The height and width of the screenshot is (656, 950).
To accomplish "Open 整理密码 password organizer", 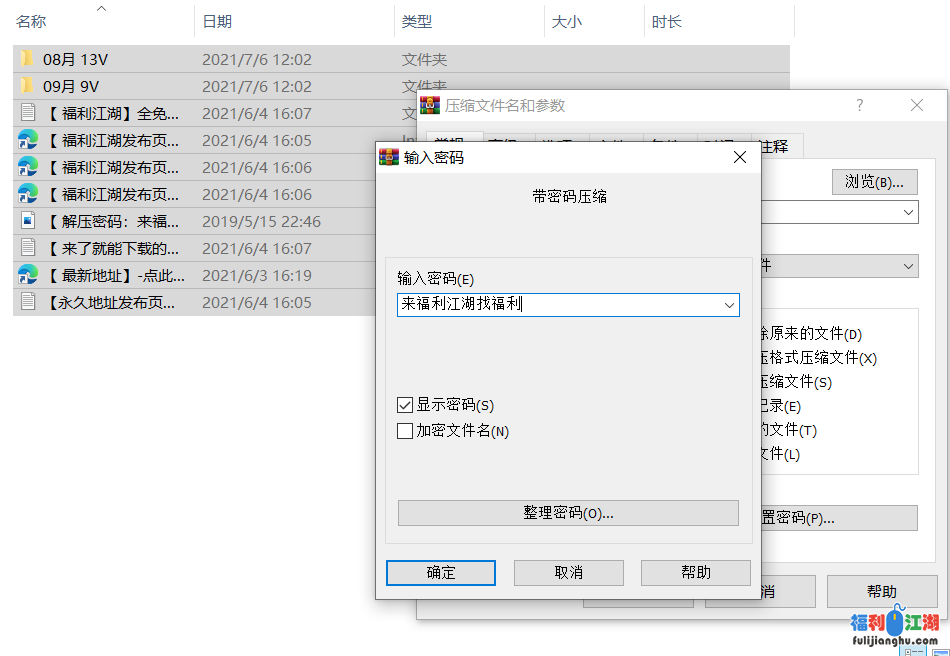I will tap(568, 513).
